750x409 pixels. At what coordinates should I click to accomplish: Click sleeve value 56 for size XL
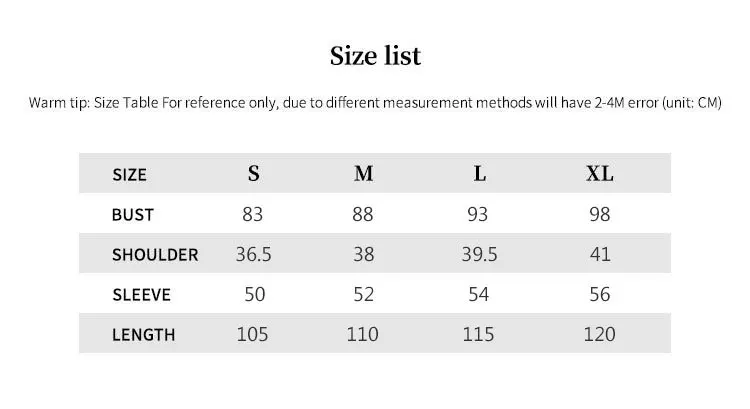point(600,294)
